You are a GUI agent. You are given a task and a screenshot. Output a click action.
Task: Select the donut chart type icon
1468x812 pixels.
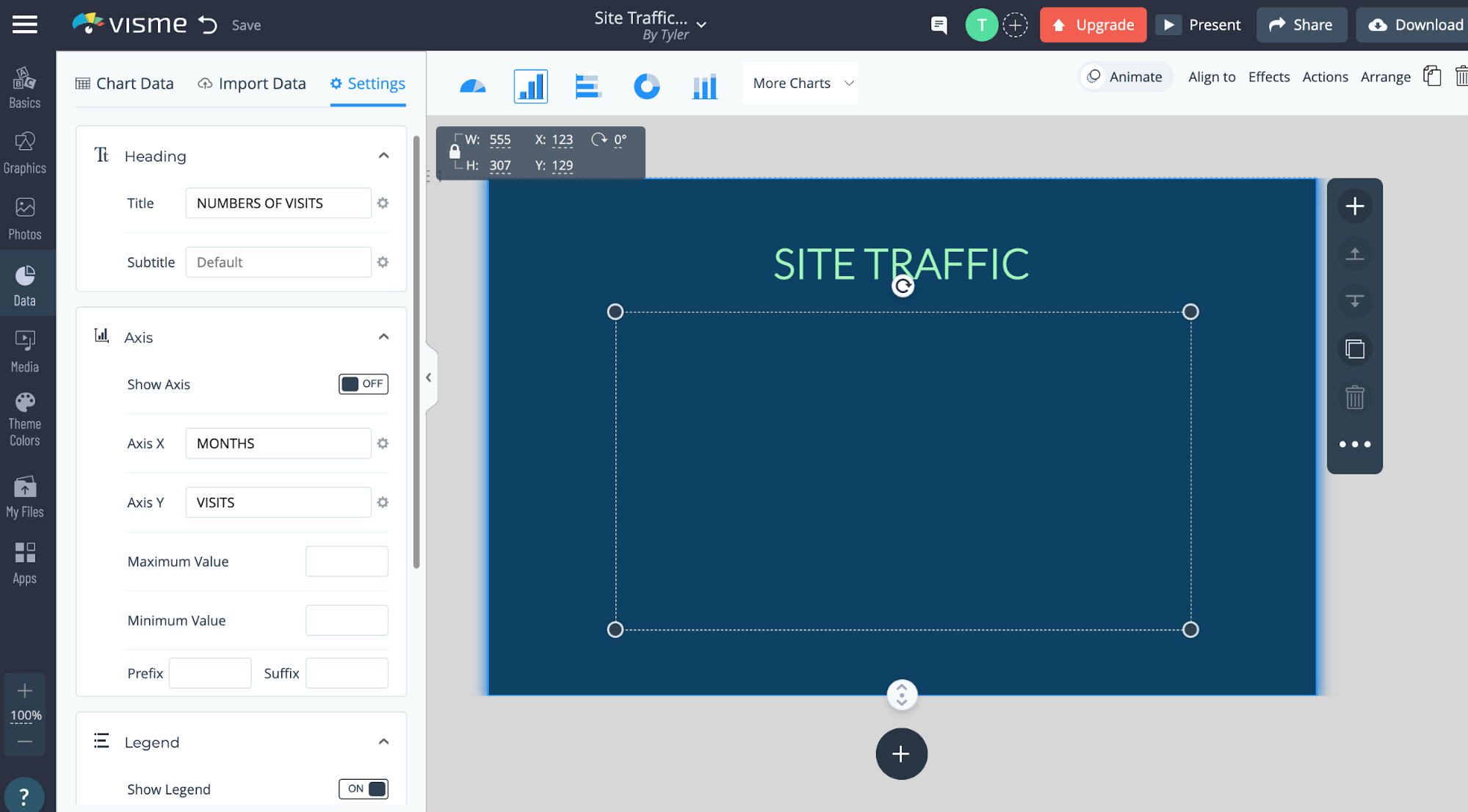coord(646,87)
